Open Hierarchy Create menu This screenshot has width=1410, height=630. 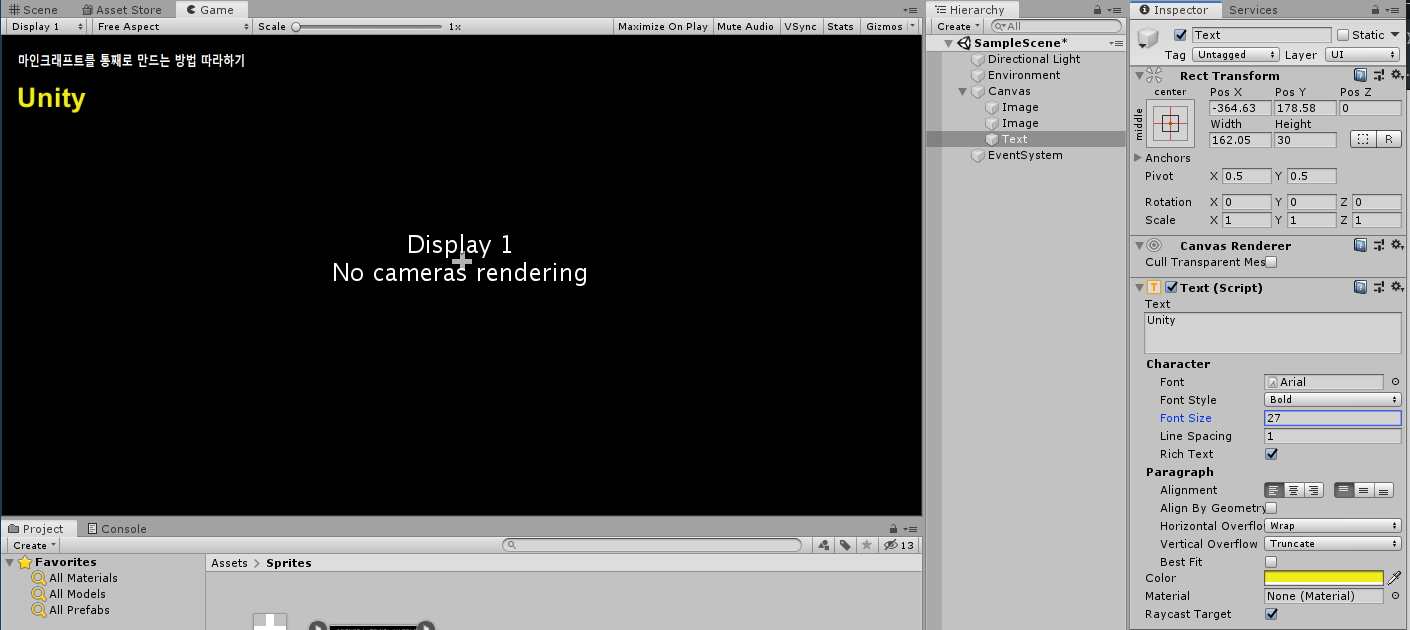click(957, 27)
